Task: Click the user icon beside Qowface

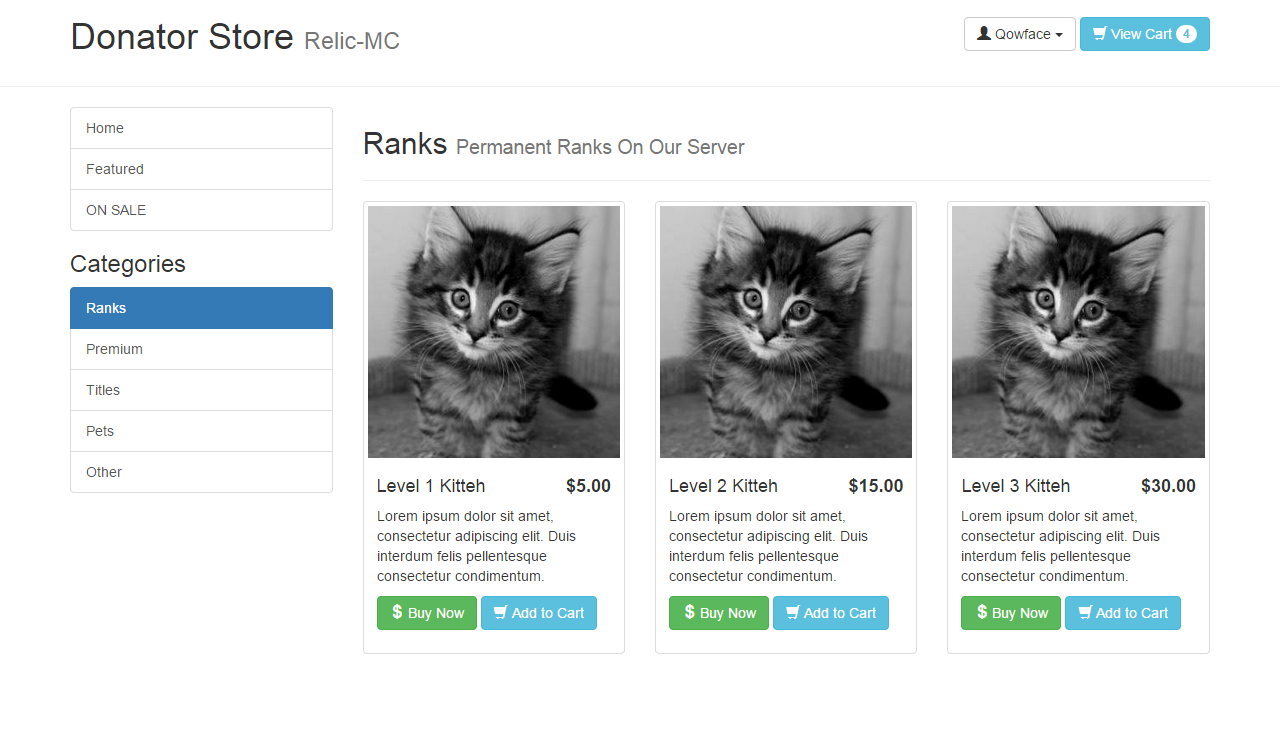Action: coord(984,34)
